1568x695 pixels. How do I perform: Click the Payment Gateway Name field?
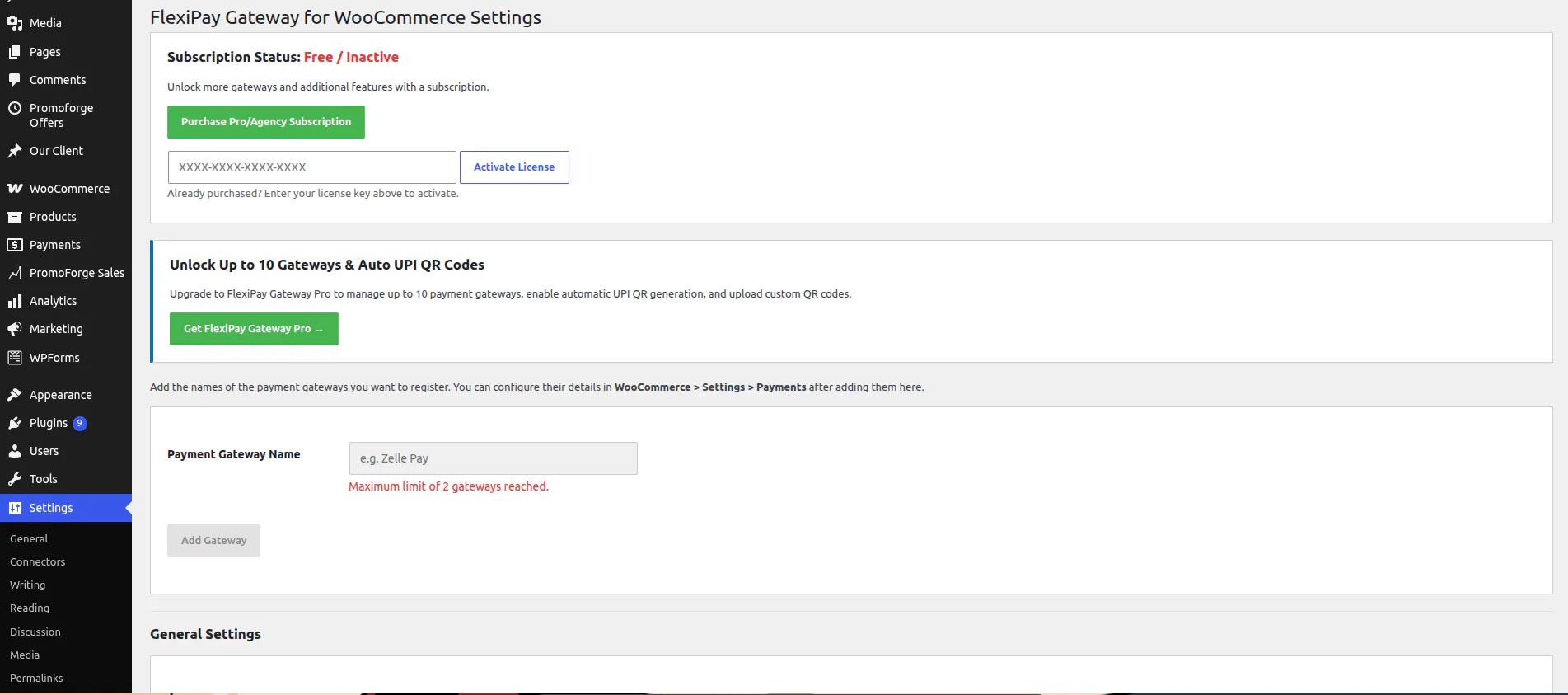point(494,458)
